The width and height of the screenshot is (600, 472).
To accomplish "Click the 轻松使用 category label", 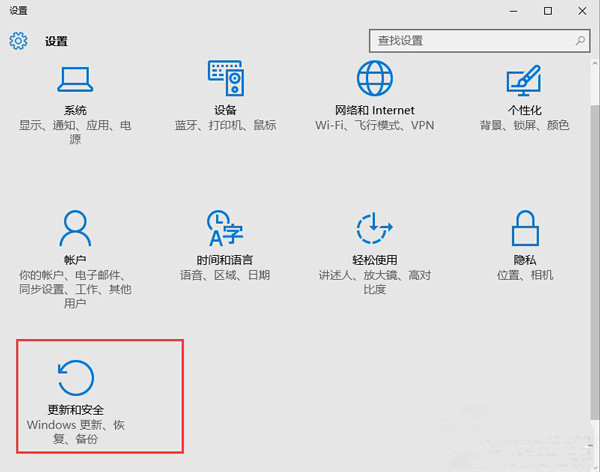I will [375, 260].
